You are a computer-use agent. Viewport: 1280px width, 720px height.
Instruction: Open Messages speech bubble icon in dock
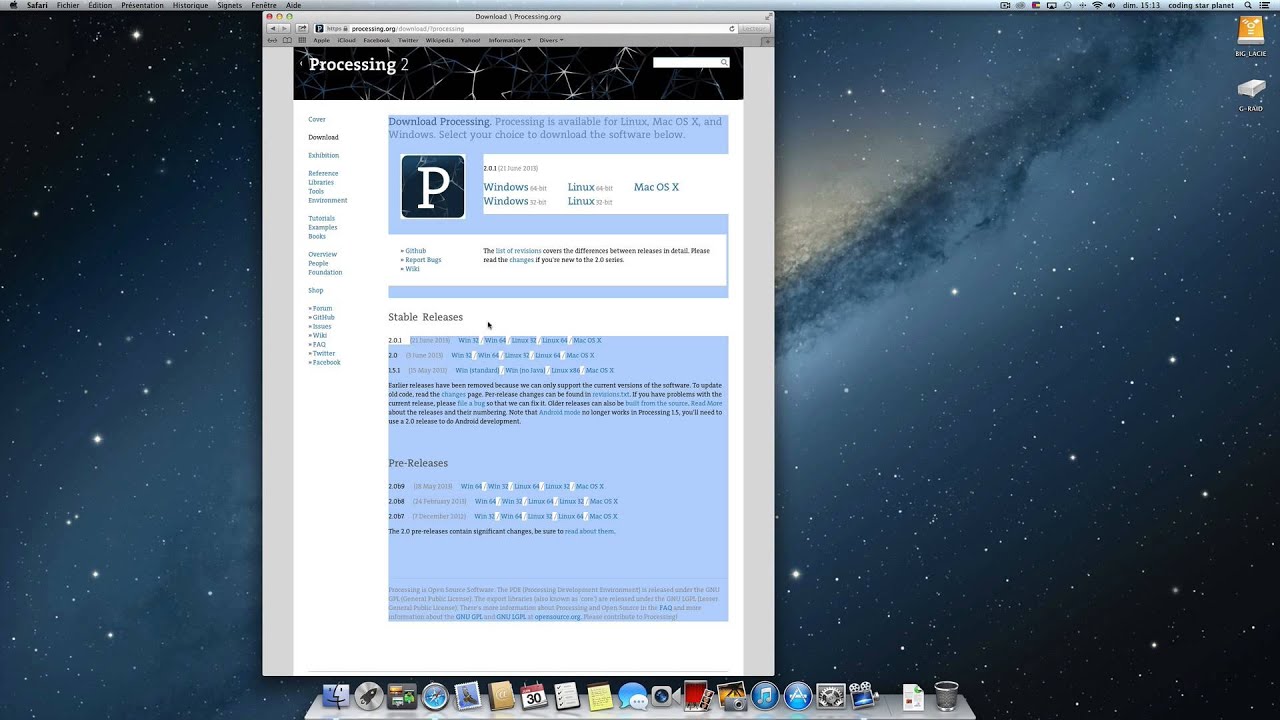tap(632, 696)
